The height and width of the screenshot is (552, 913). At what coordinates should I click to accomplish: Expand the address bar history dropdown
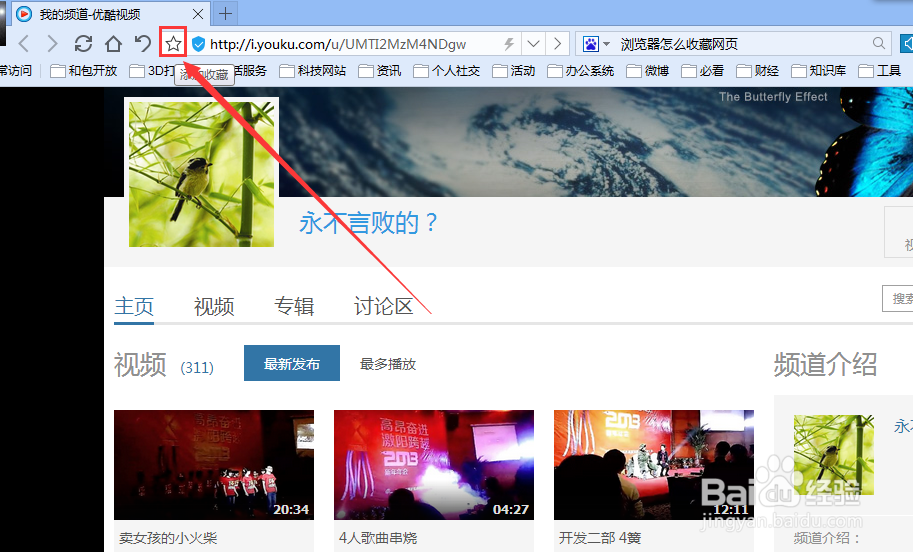point(533,44)
